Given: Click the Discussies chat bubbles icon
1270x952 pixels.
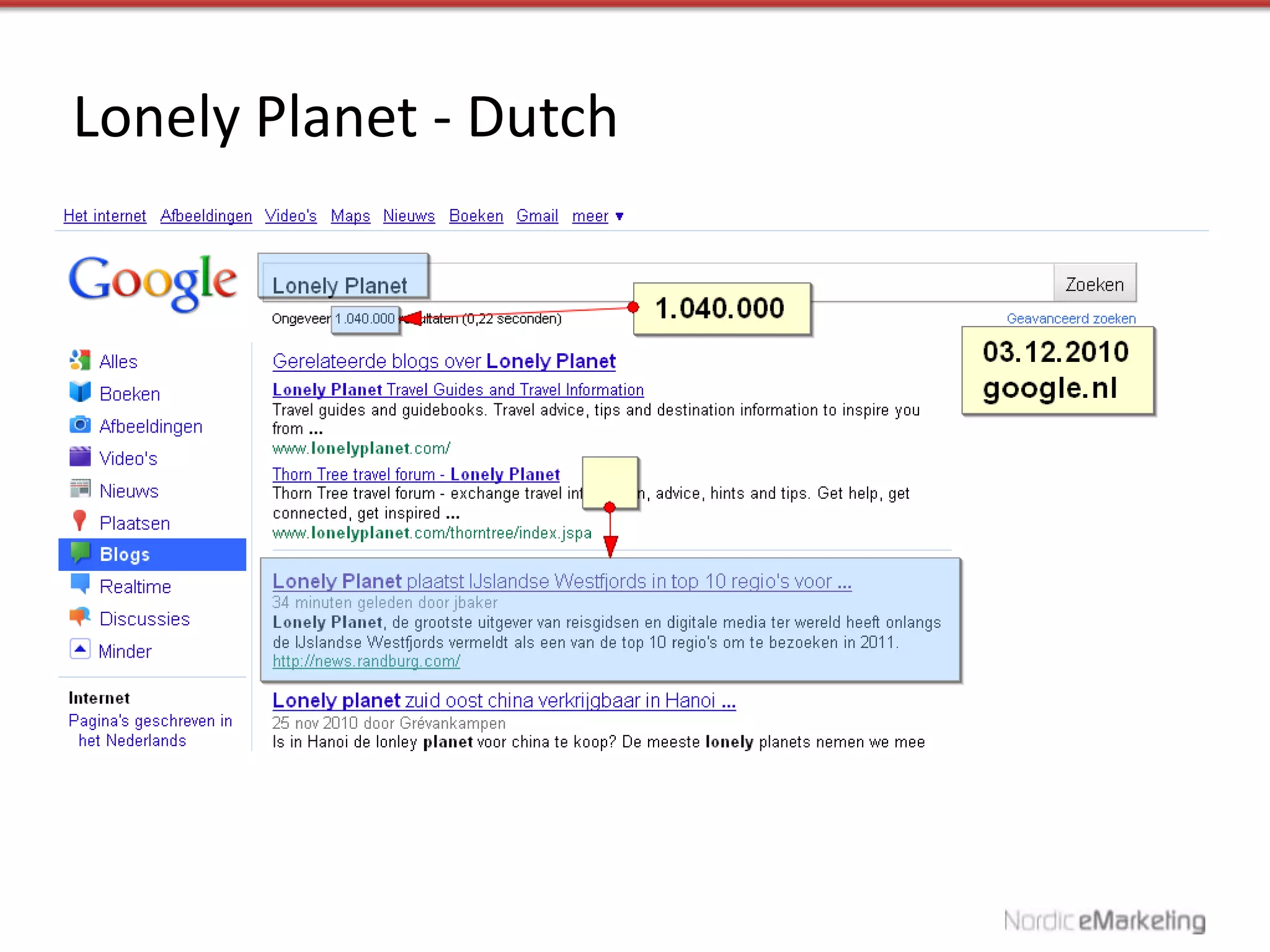Looking at the screenshot, I should coord(80,617).
